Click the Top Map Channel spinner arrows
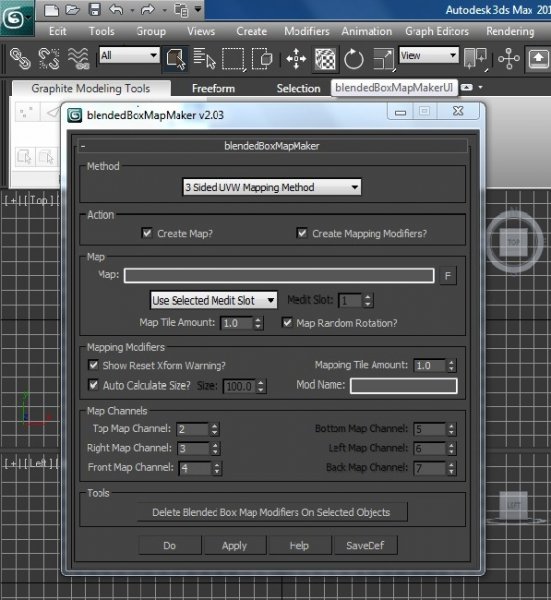 coord(215,429)
